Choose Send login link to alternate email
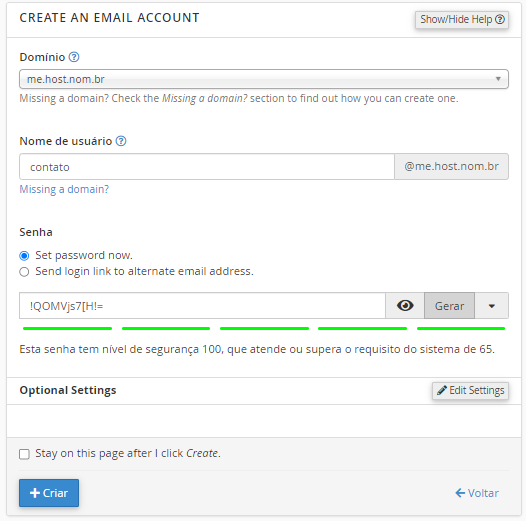 24,271
